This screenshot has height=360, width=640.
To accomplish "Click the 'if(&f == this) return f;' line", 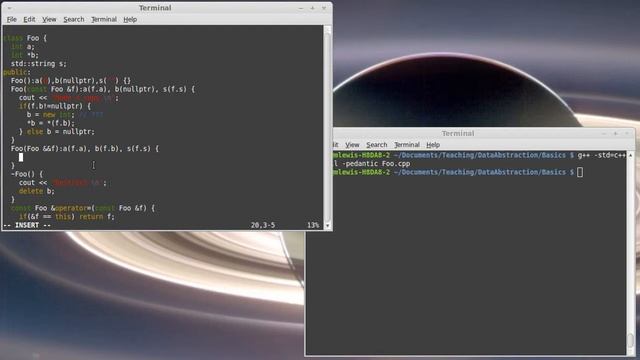I will [67, 217].
